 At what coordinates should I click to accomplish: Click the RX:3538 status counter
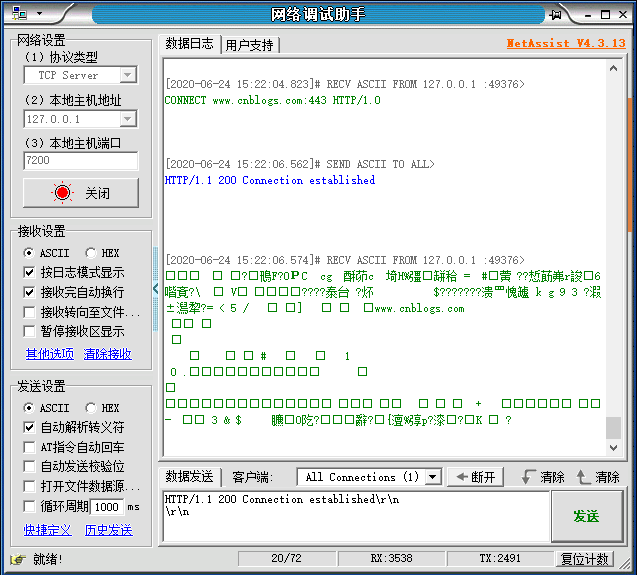tap(392, 559)
